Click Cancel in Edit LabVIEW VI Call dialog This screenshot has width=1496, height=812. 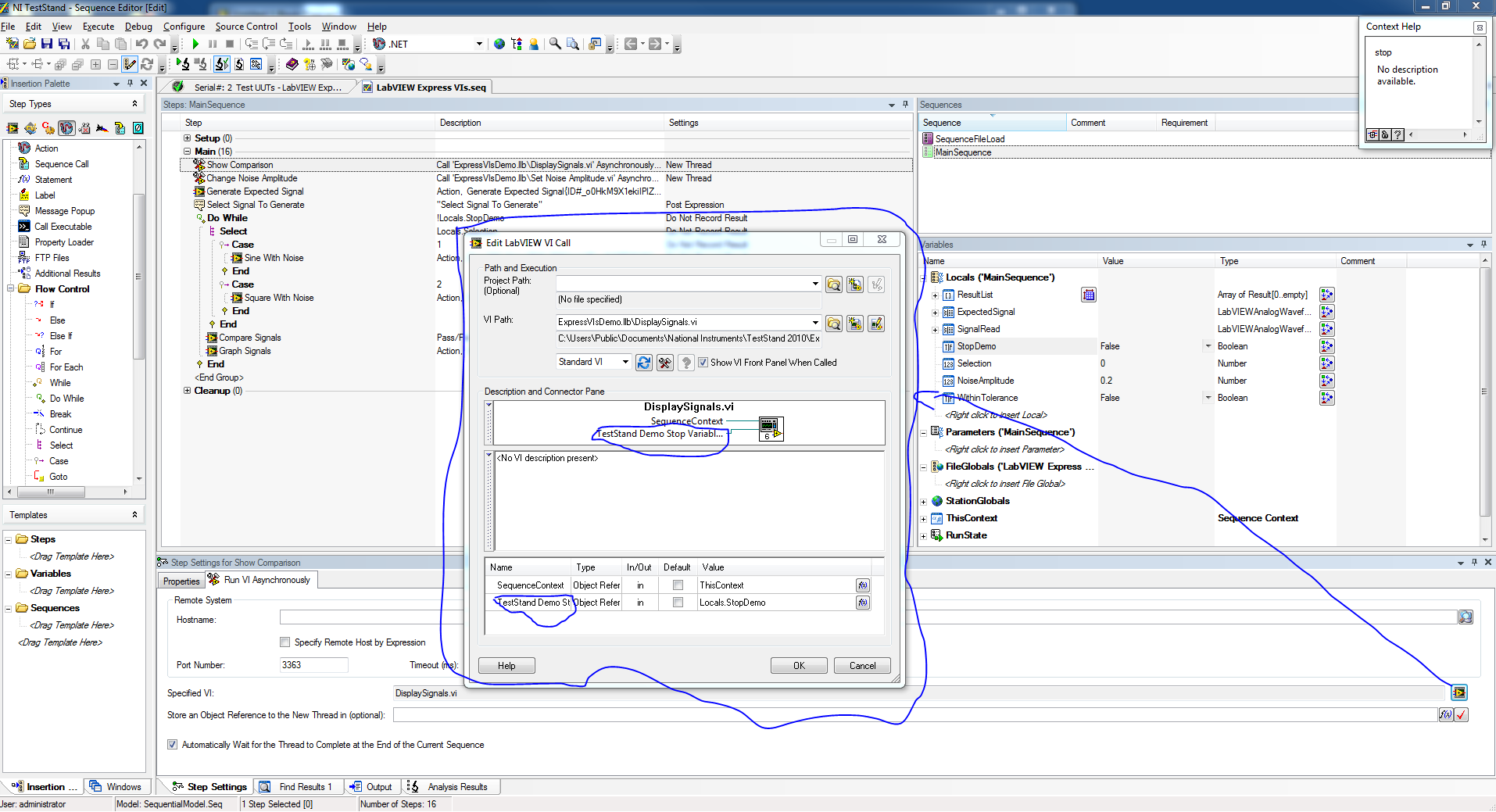point(862,666)
